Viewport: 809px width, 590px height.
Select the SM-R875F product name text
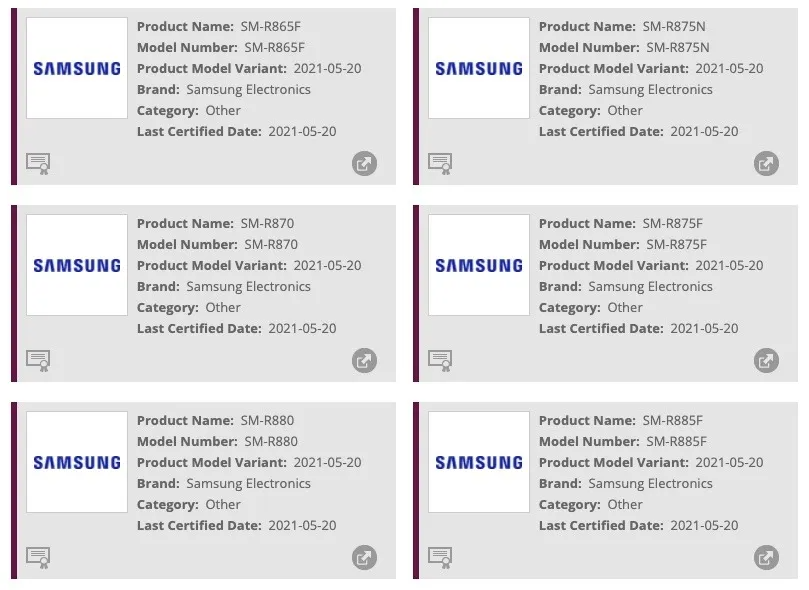(x=674, y=223)
